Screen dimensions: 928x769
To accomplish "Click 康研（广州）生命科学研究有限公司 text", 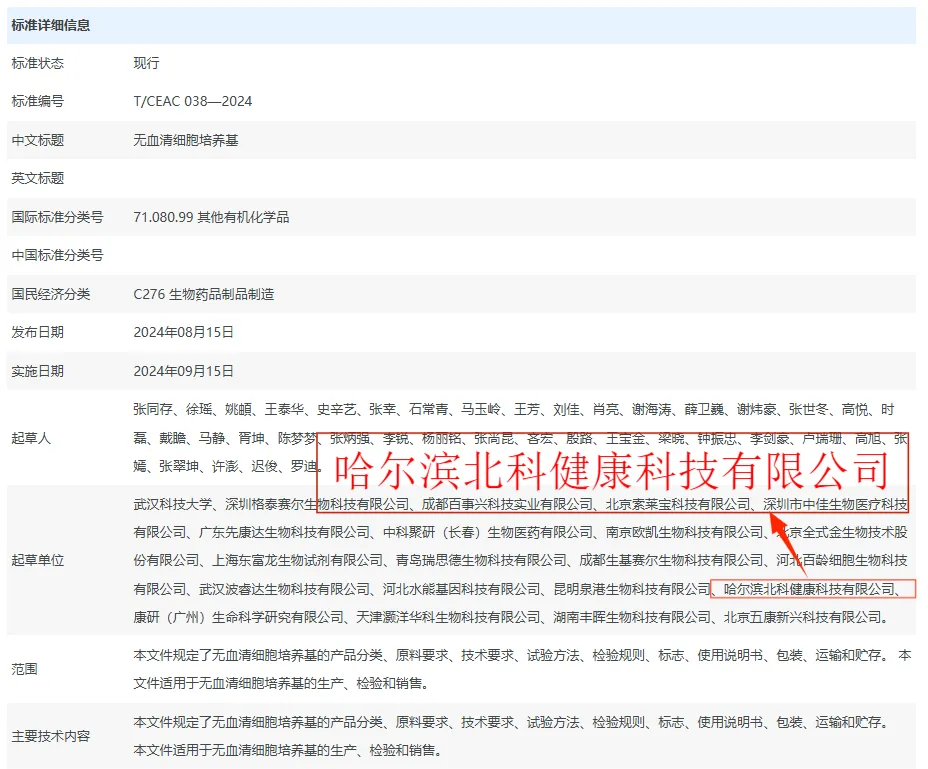I will [x=239, y=617].
